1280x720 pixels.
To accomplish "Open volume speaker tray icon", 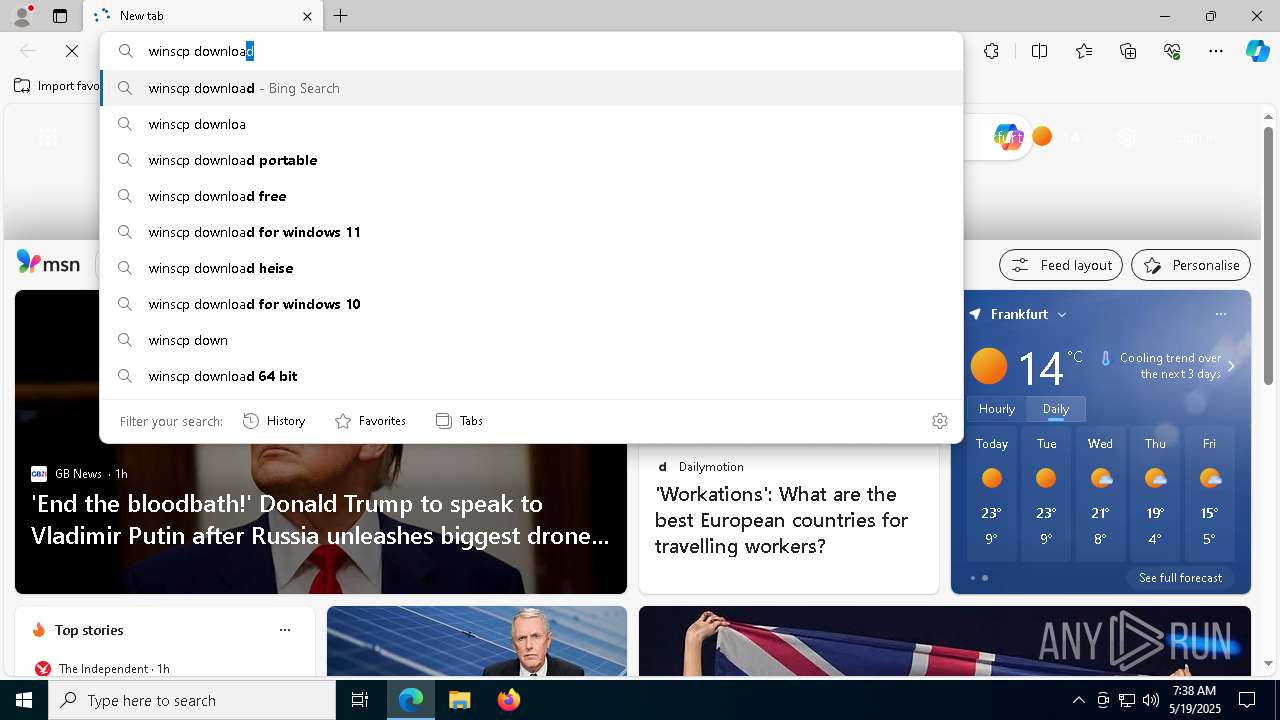I will 1150,700.
